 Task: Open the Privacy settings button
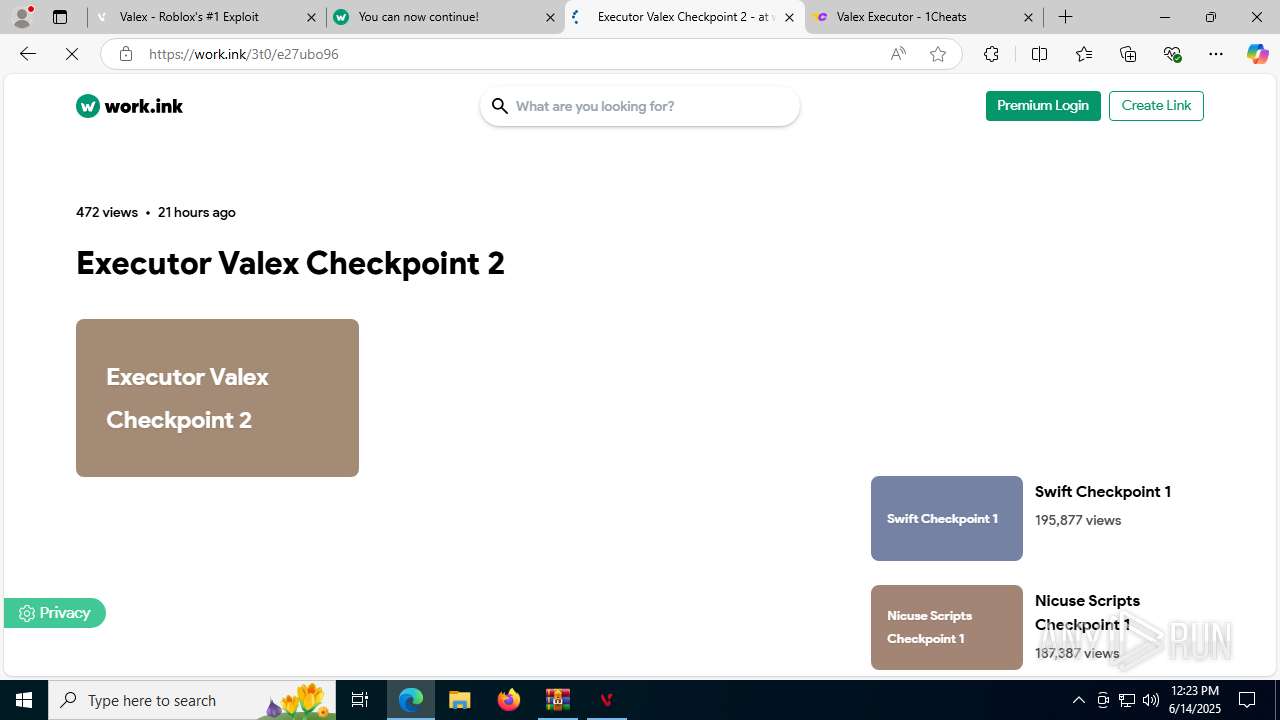point(55,613)
